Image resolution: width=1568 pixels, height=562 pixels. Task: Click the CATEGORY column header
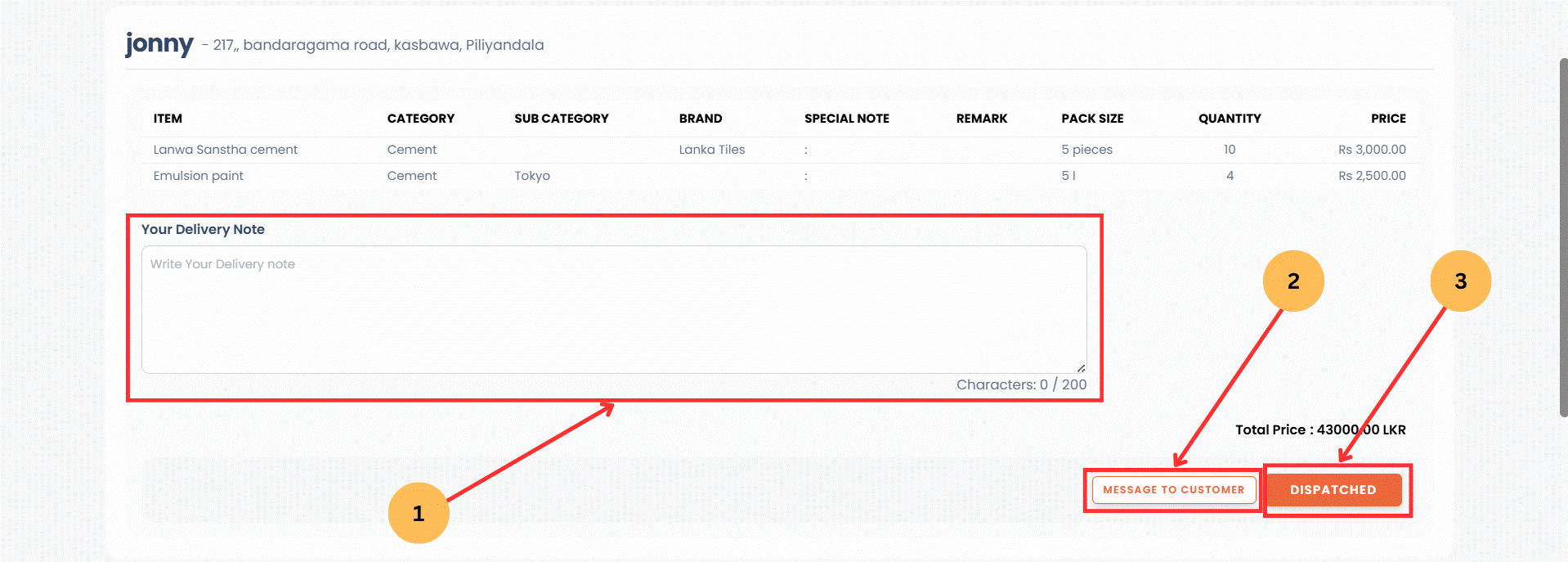(x=420, y=119)
